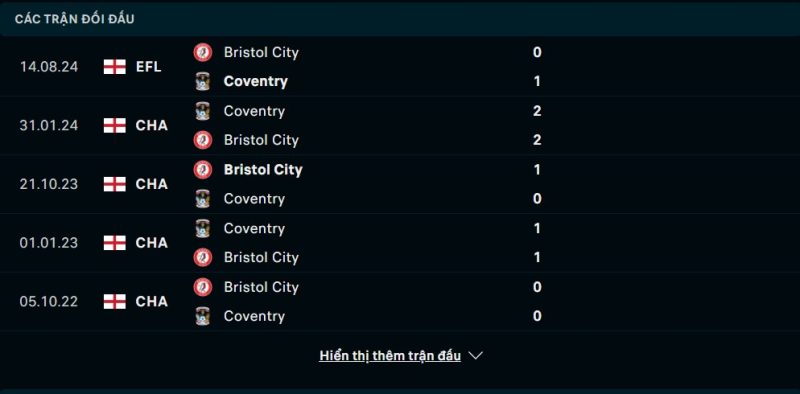The width and height of the screenshot is (800, 394).
Task: Open Bristol City name in 01.01.23 match
Action: point(261,258)
